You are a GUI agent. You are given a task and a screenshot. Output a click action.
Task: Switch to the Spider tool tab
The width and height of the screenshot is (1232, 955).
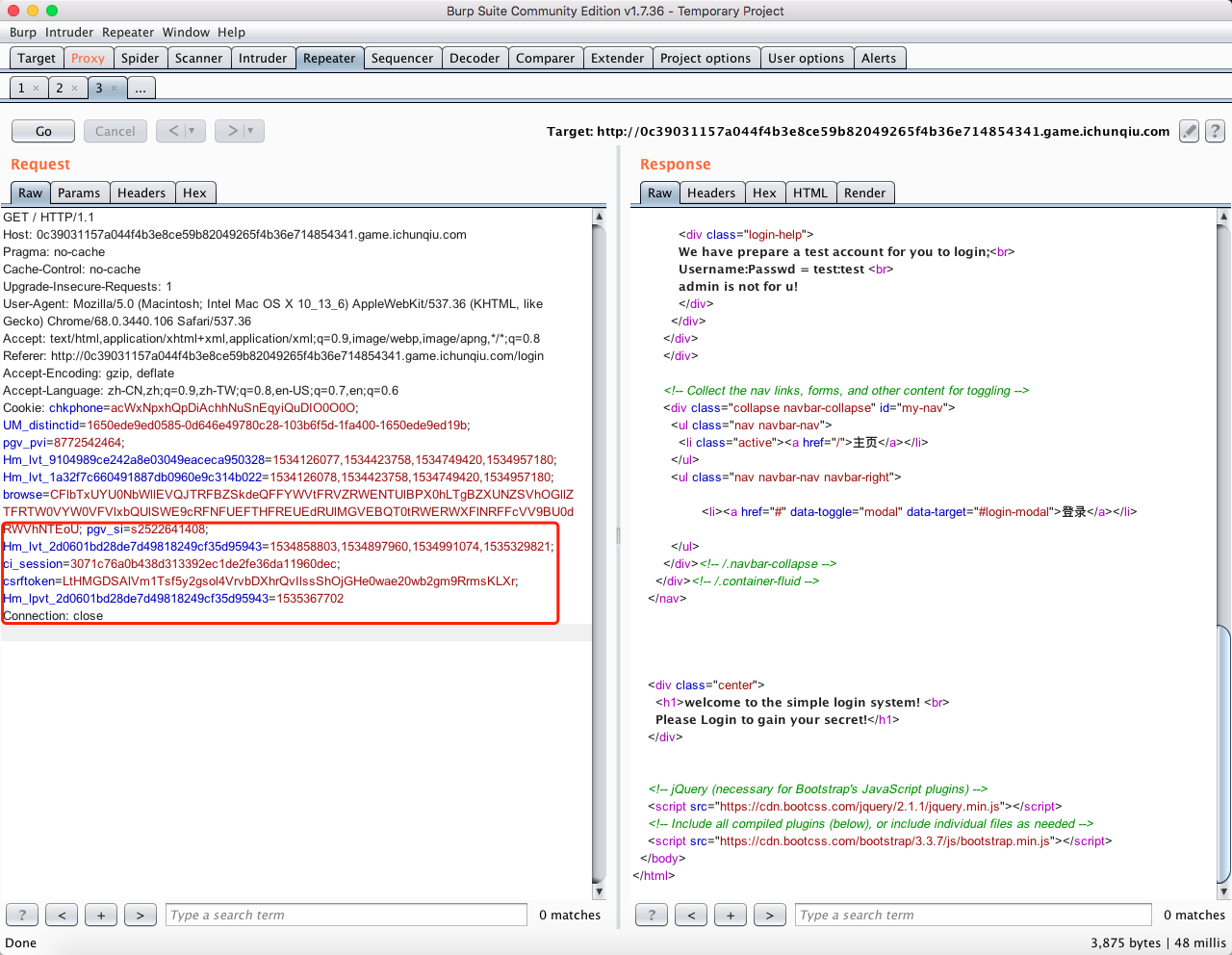pos(140,58)
